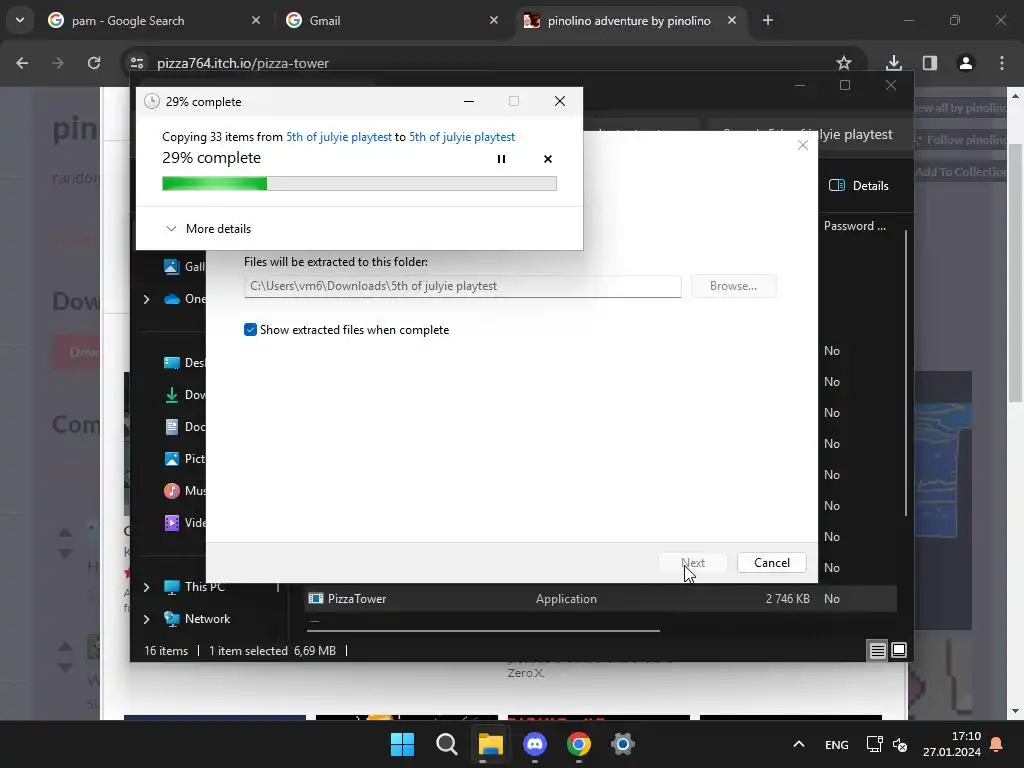The height and width of the screenshot is (768, 1024).
Task: Open the Windows Start menu
Action: 402,744
